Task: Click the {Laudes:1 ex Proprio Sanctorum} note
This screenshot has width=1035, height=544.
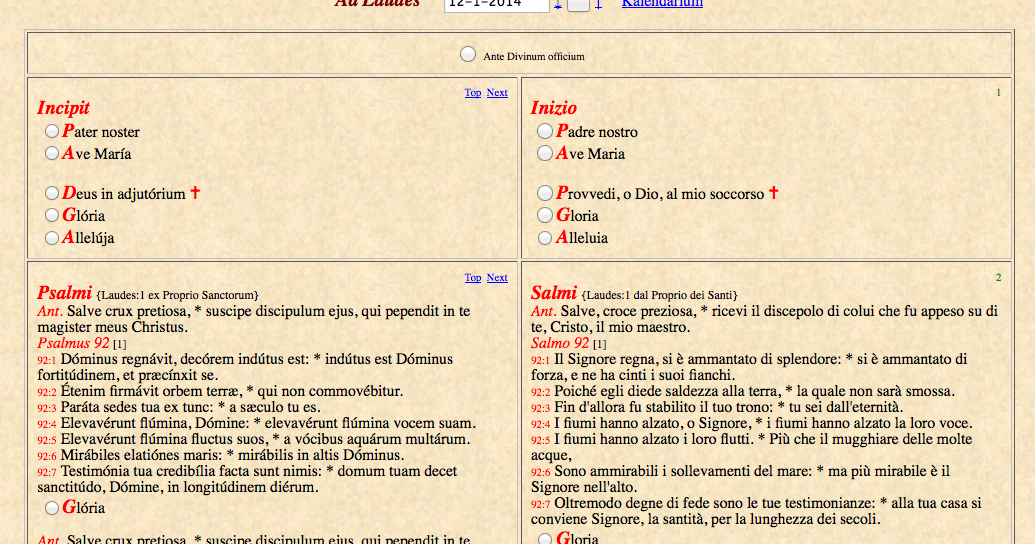Action: point(178,295)
